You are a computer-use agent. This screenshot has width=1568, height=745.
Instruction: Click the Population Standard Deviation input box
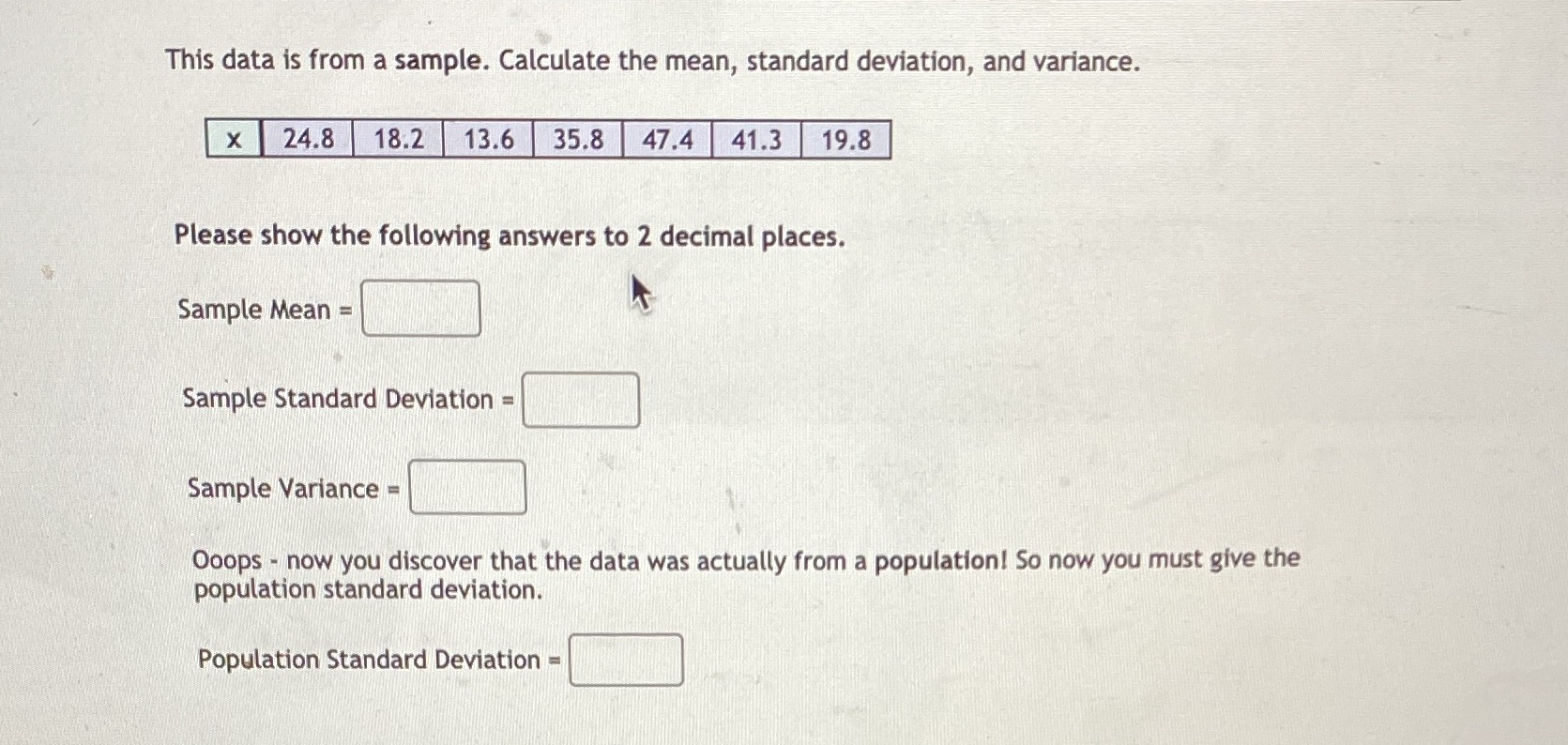(x=625, y=660)
